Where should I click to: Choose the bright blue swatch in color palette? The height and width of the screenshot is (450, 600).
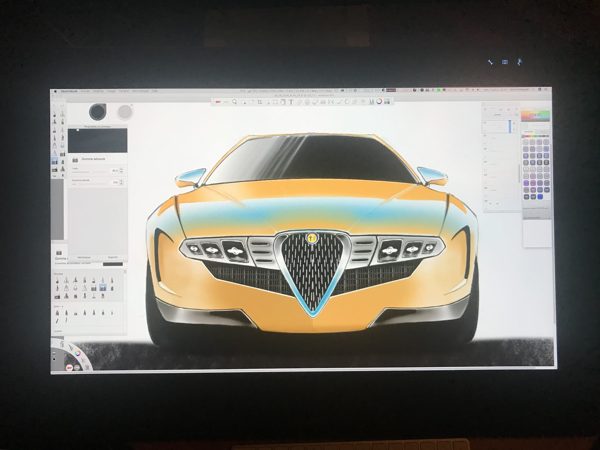[540, 197]
